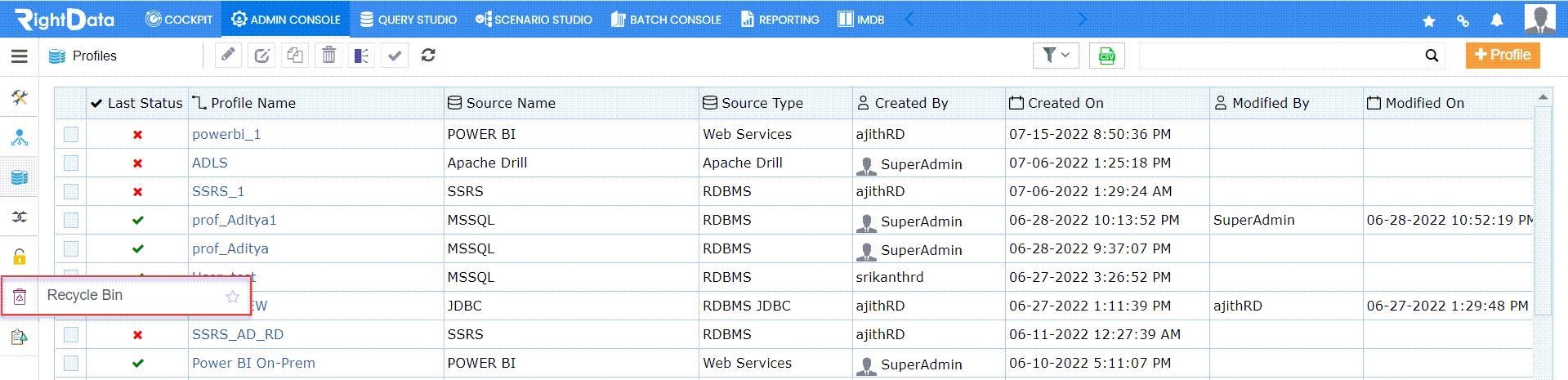This screenshot has height=380, width=1568.
Task: Open the Power BI On-Prem profile link
Action: [253, 363]
